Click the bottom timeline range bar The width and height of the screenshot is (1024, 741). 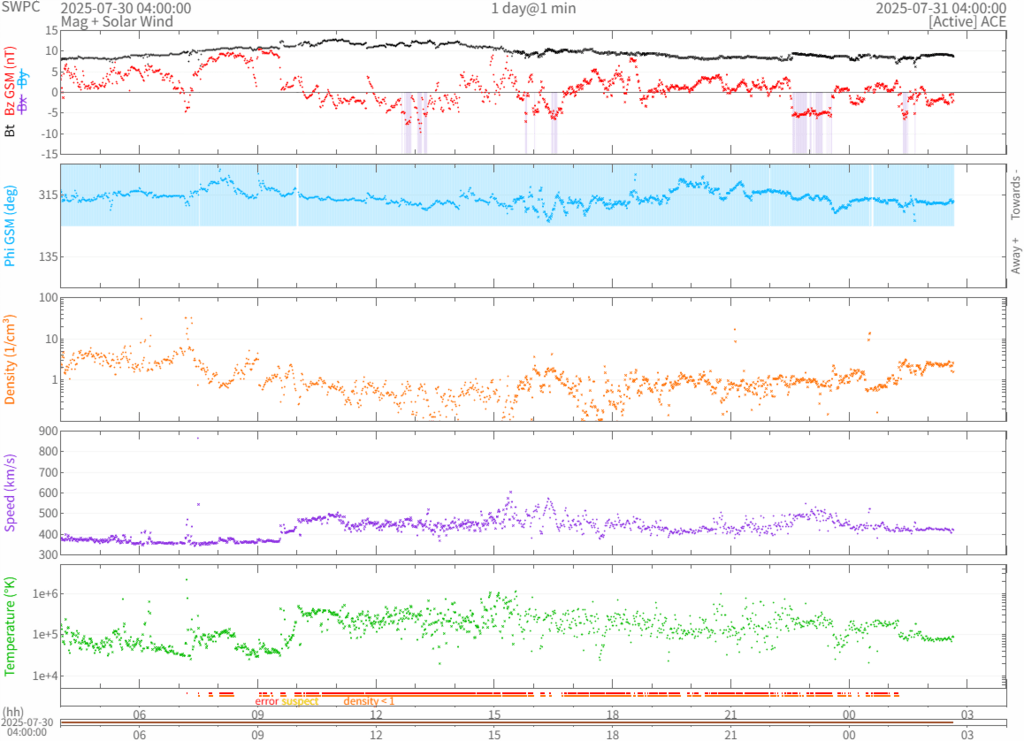pos(507,722)
